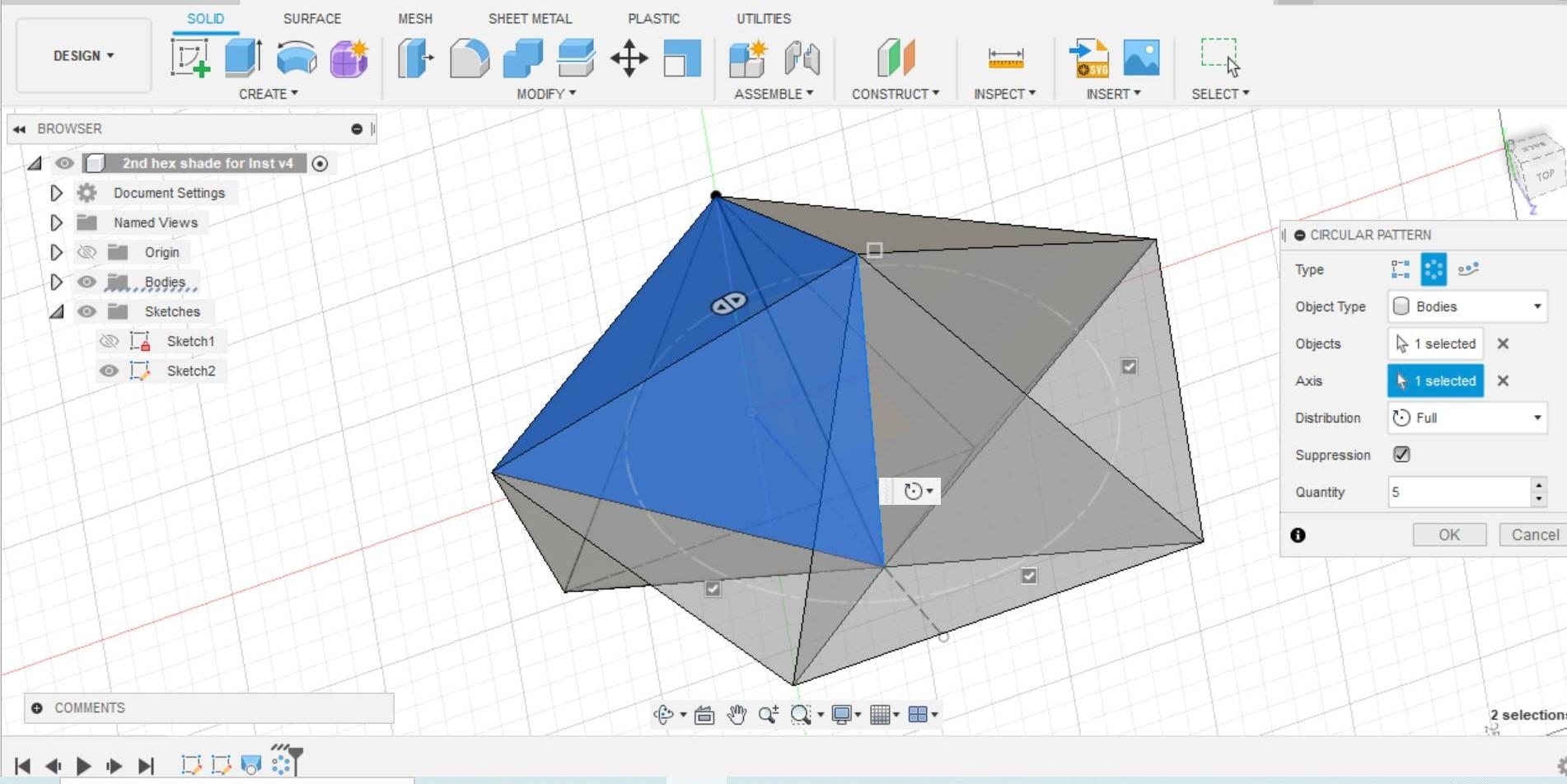This screenshot has height=784, width=1567.
Task: Click the Measure tool under Inspect
Action: [1004, 58]
